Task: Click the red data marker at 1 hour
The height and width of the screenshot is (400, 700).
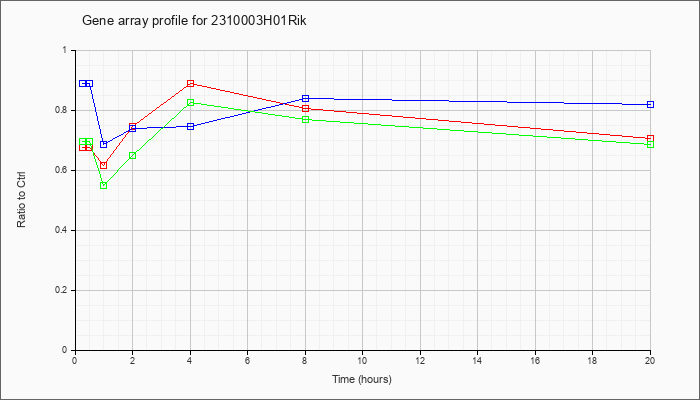Action: pyautogui.click(x=104, y=165)
